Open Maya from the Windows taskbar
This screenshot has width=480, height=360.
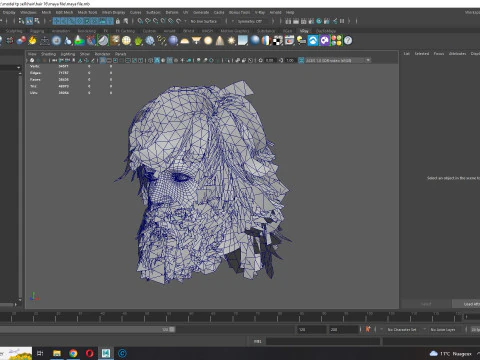click(106, 353)
